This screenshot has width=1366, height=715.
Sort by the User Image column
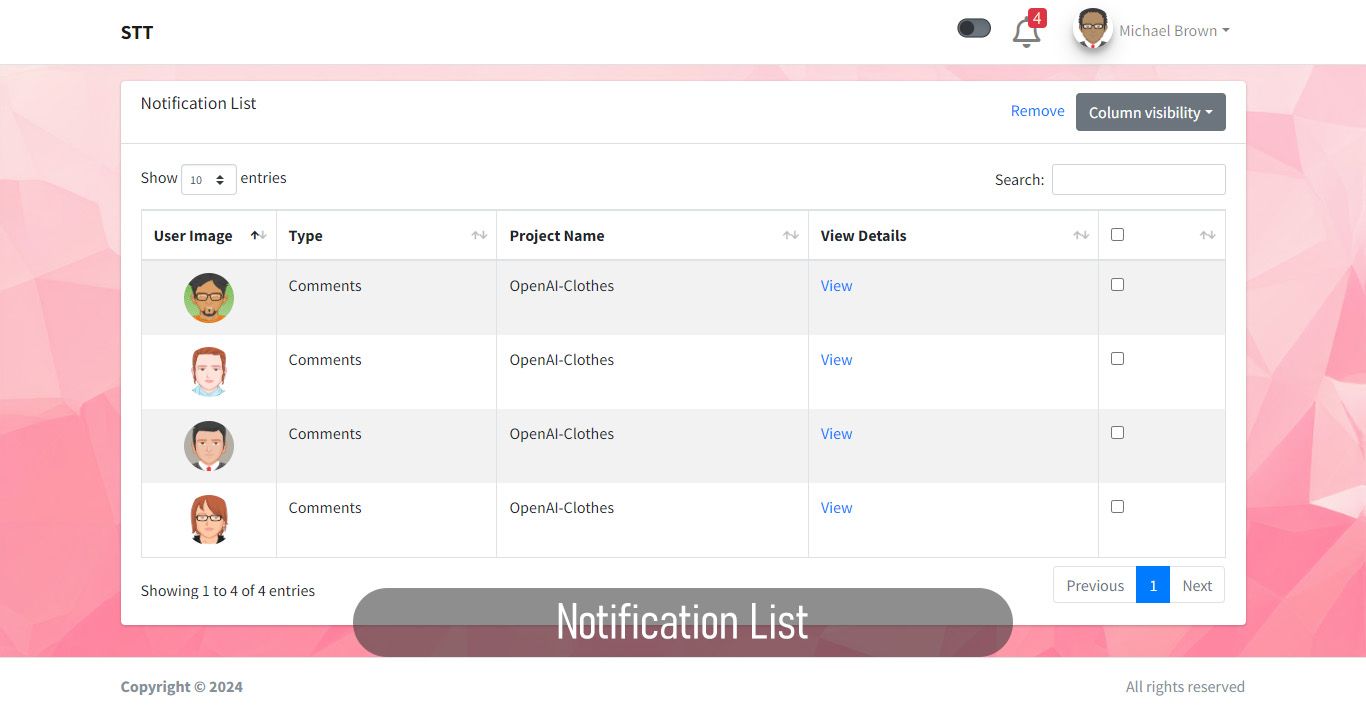209,236
